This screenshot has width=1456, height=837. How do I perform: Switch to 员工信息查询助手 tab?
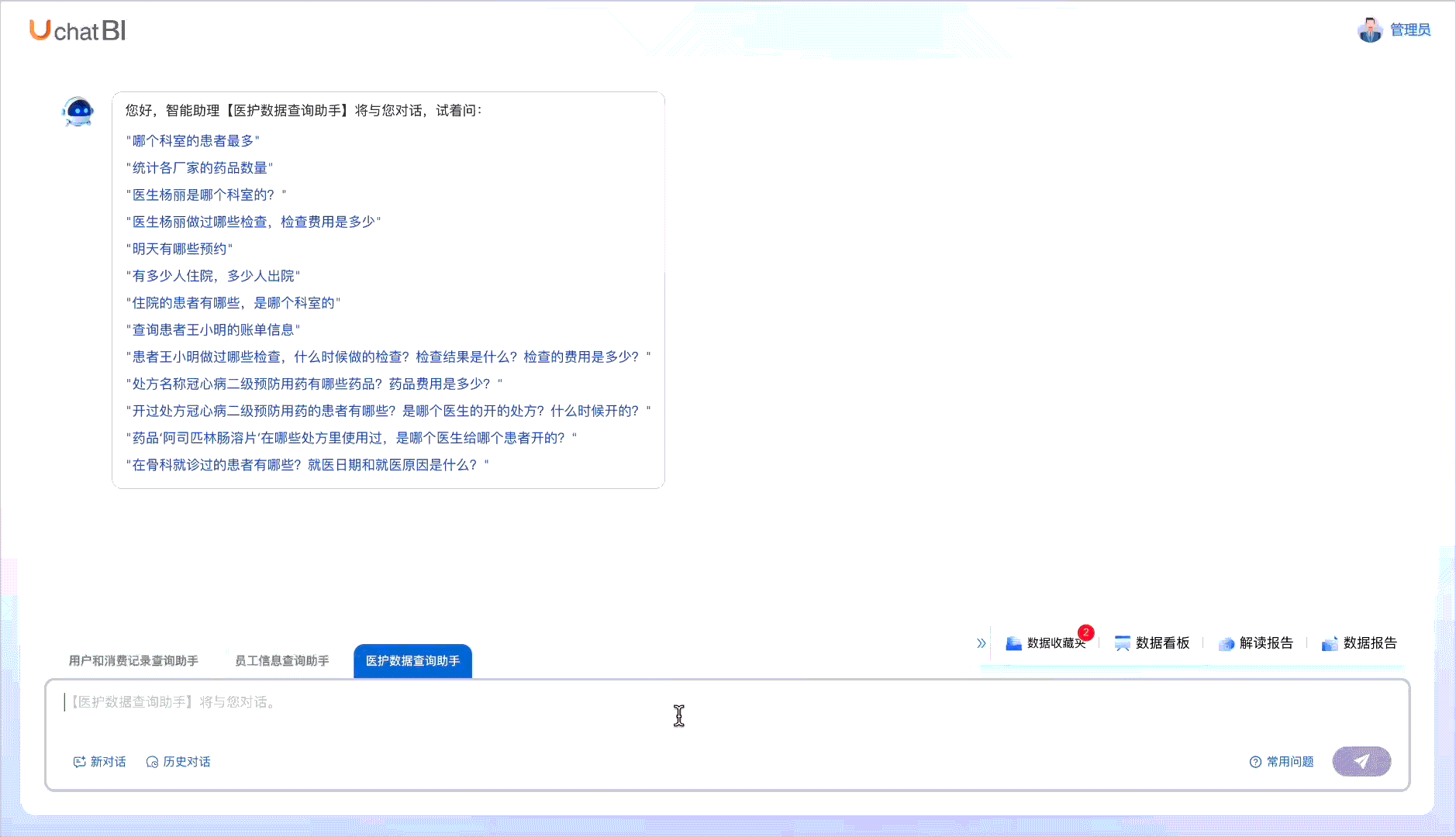click(281, 660)
